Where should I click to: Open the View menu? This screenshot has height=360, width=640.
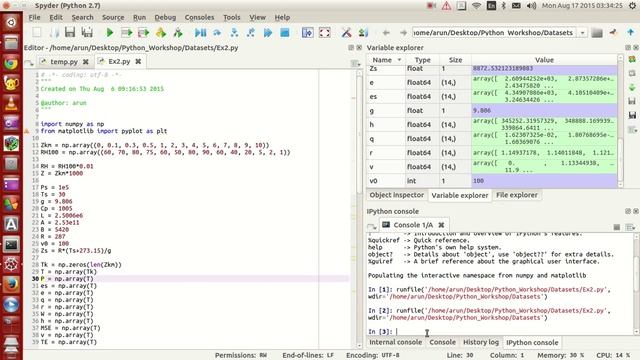pos(257,17)
